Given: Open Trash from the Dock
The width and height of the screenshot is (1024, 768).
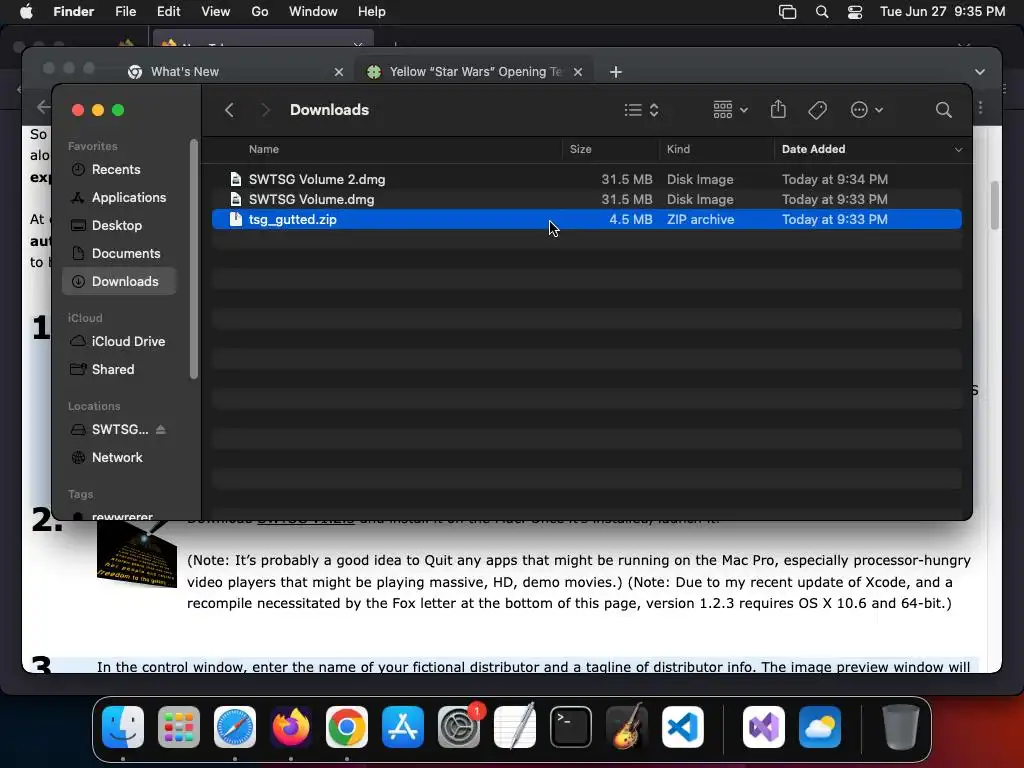Looking at the screenshot, I should [901, 726].
